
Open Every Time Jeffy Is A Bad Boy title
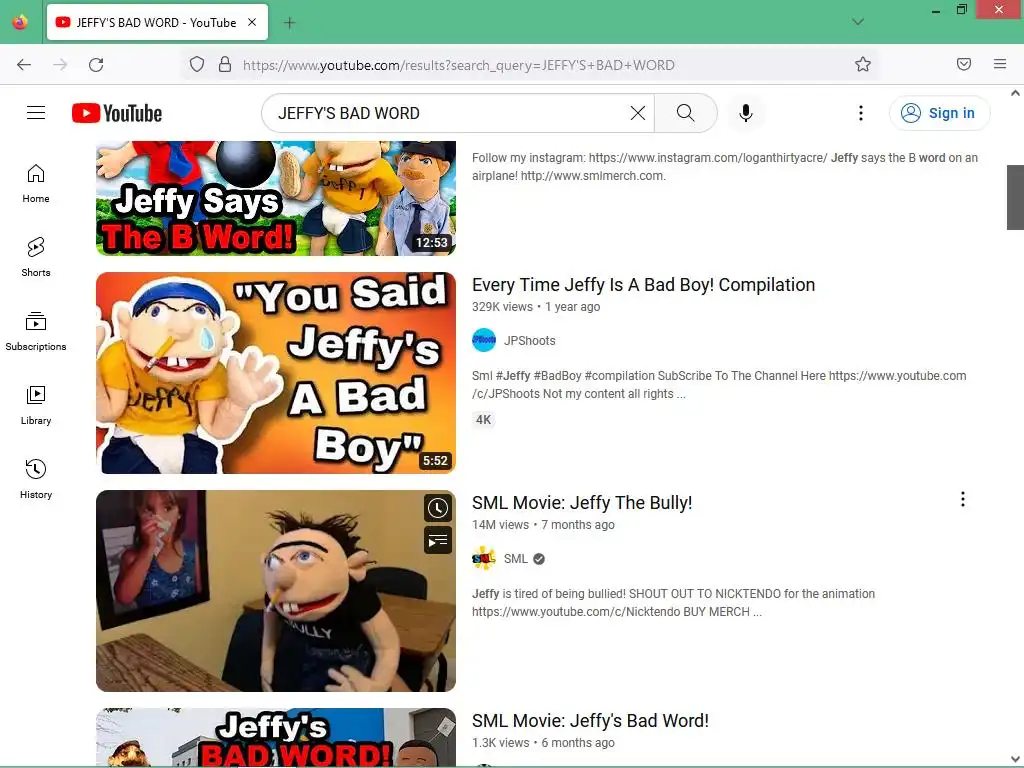pyautogui.click(x=643, y=285)
